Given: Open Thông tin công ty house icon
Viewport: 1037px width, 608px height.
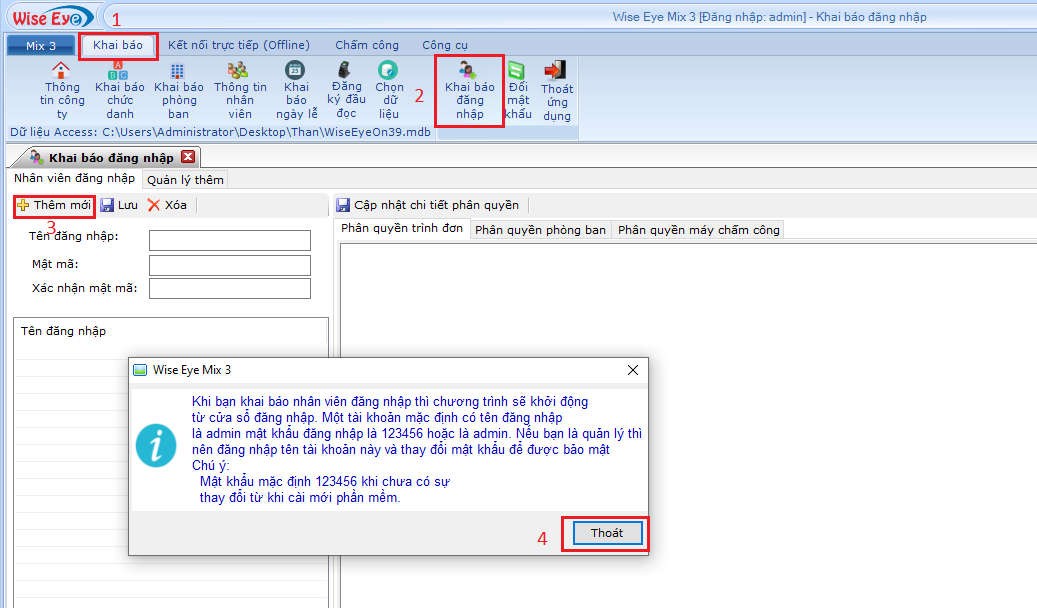Looking at the screenshot, I should pos(62,71).
